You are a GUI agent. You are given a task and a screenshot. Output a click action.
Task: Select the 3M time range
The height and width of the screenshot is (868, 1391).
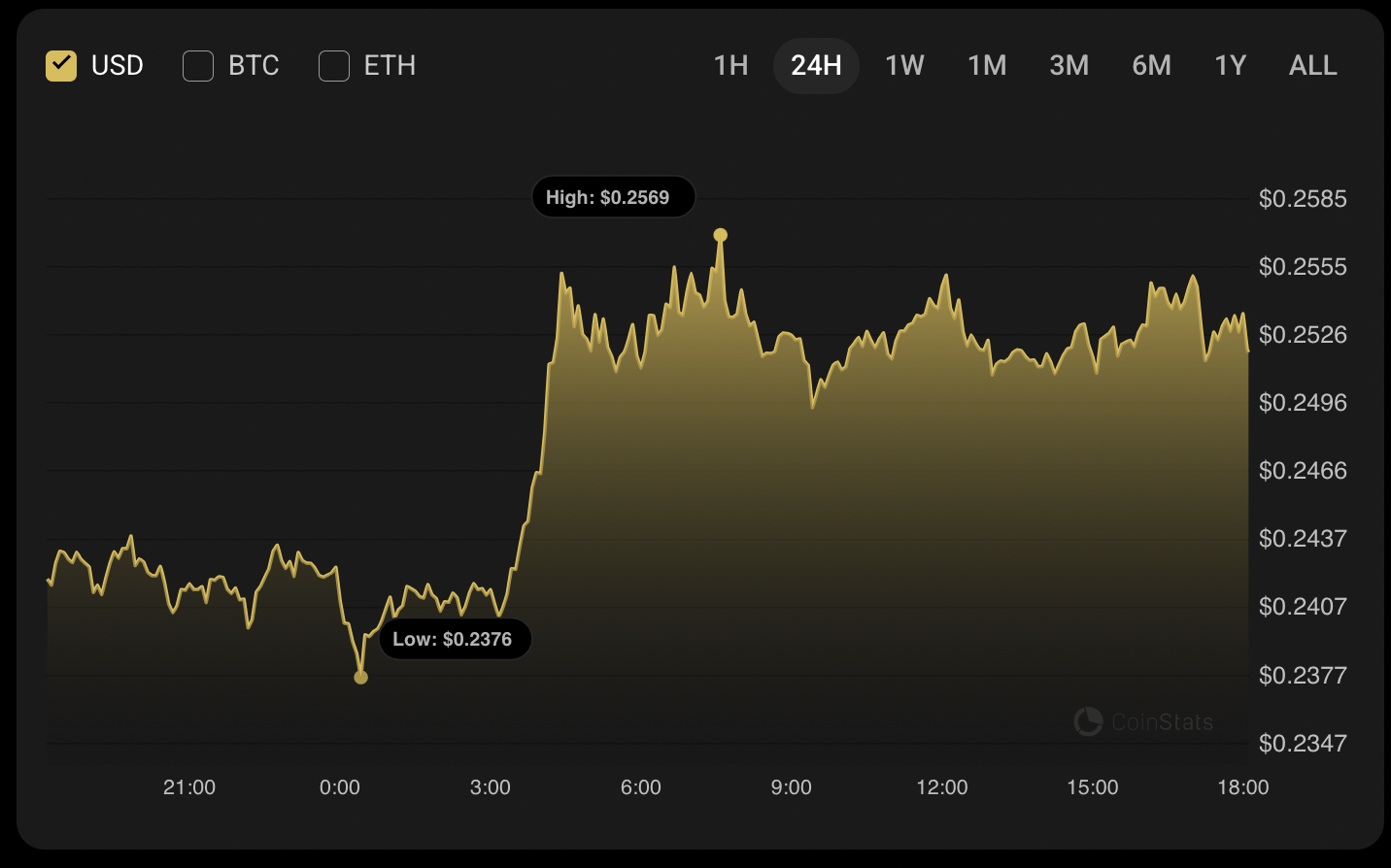(x=1069, y=66)
